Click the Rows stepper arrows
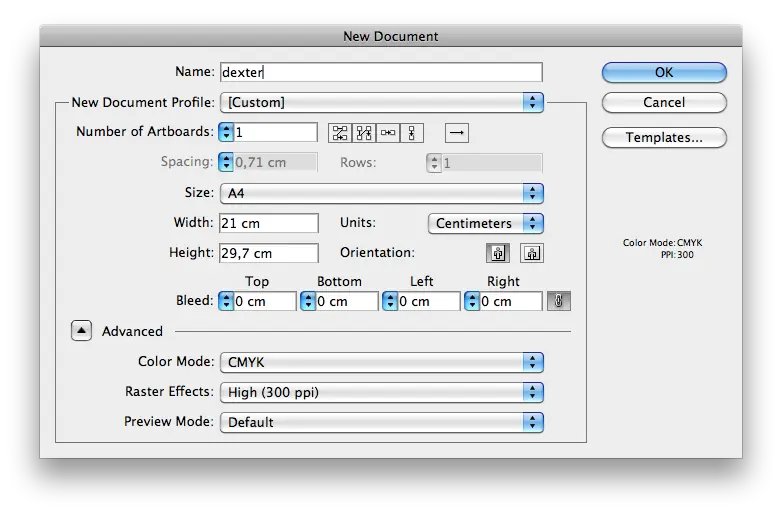The width and height of the screenshot is (782, 513). coord(434,163)
